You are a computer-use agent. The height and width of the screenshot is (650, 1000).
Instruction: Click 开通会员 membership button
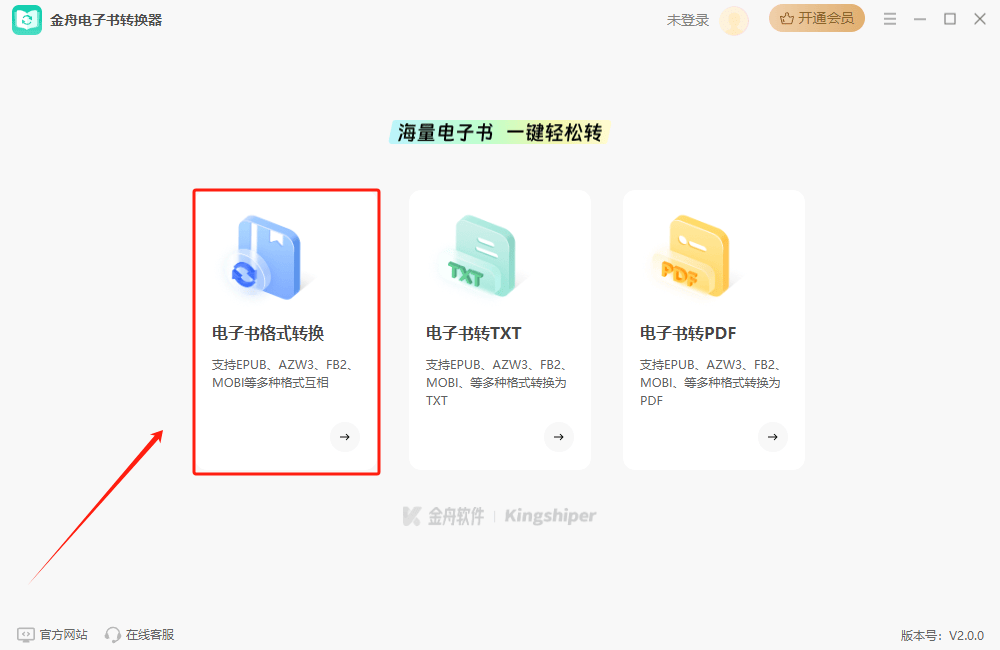coord(816,18)
